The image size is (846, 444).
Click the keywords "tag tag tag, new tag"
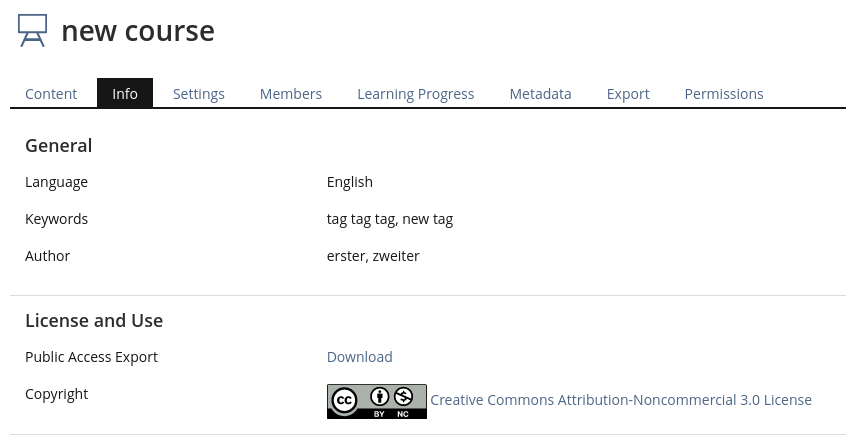(x=390, y=219)
